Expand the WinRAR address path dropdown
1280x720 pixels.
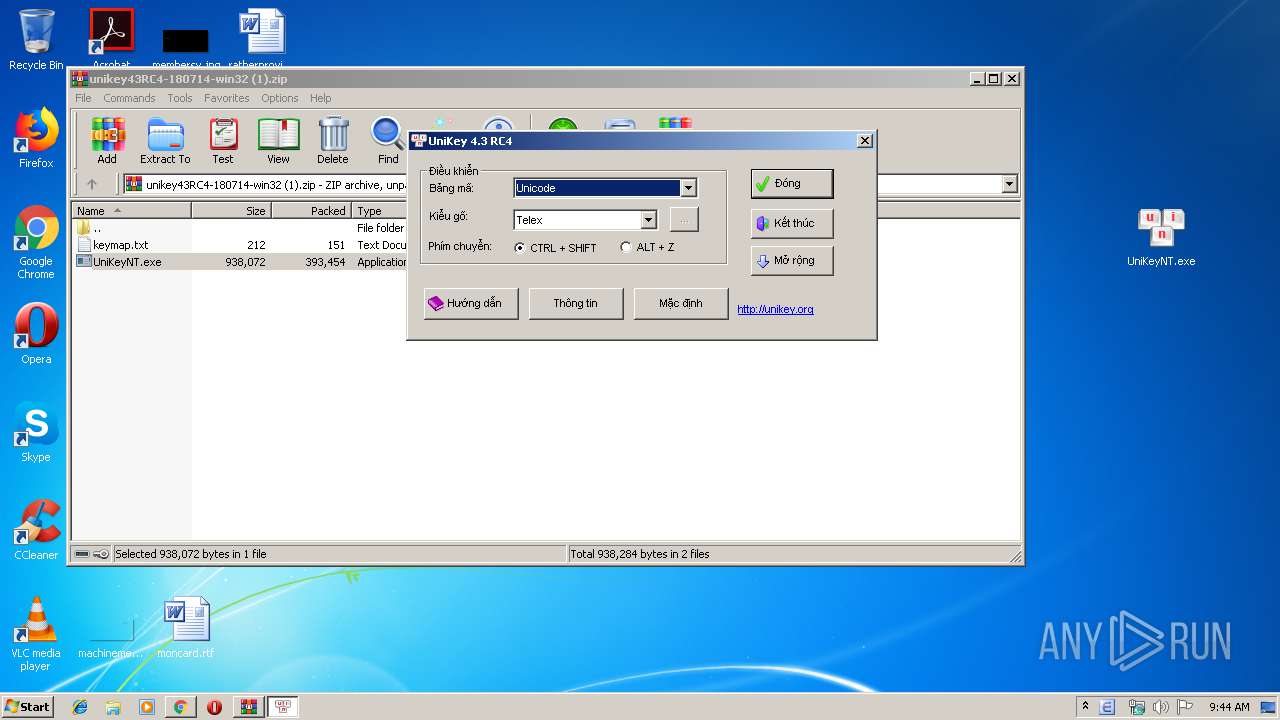1009,184
